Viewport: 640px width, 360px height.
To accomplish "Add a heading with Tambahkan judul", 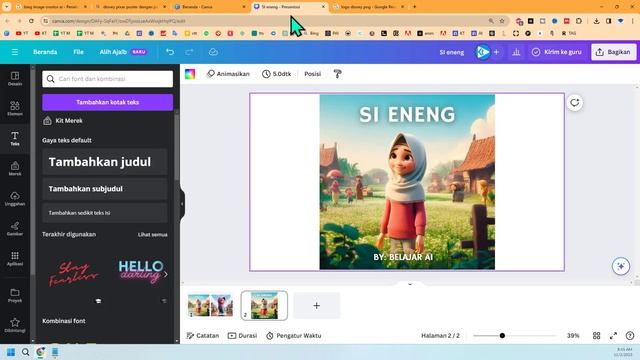I will tap(105, 162).
